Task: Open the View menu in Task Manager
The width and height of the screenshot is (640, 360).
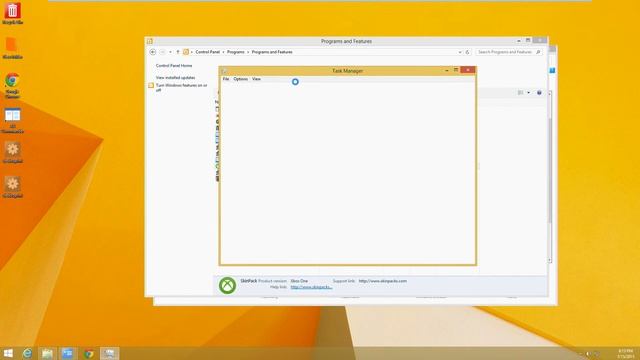Action: click(x=256, y=79)
